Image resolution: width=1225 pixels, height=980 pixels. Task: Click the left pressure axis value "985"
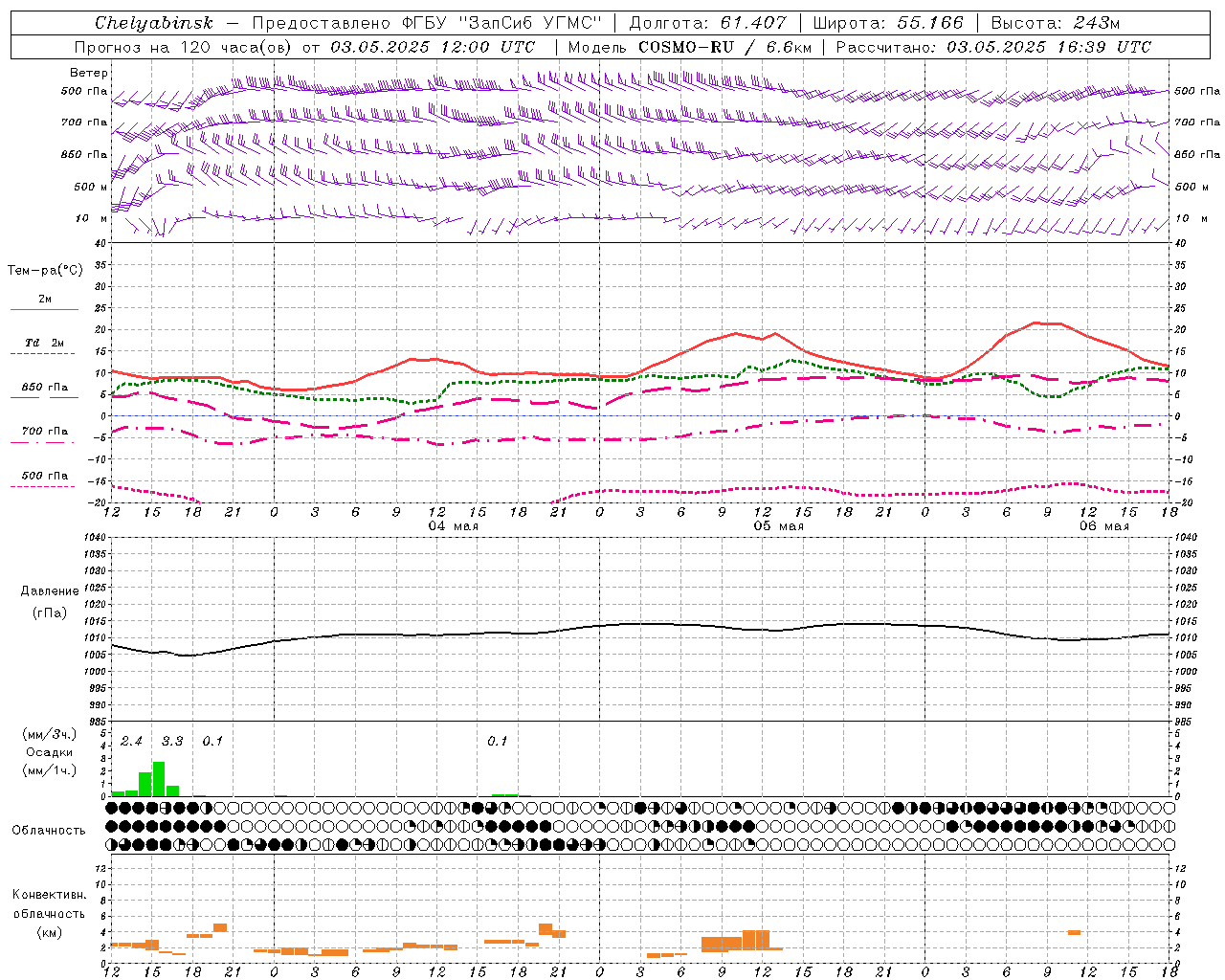[97, 722]
